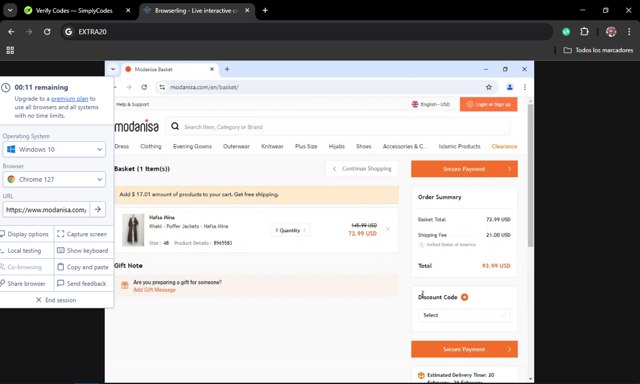Screen dimensions: 640x384
Task: Open the Knitwear menu
Action: (272, 146)
